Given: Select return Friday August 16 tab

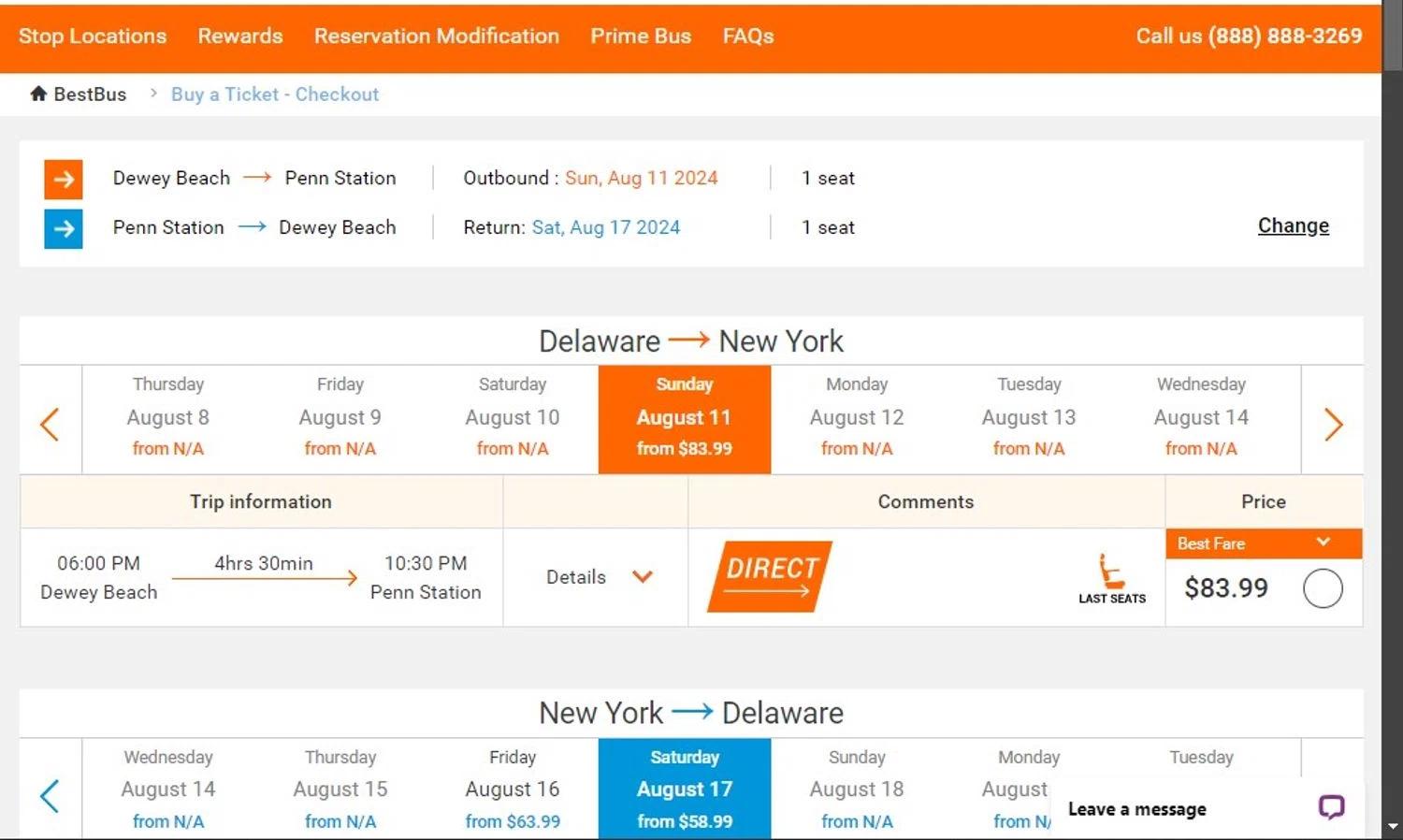Looking at the screenshot, I should pos(513,789).
